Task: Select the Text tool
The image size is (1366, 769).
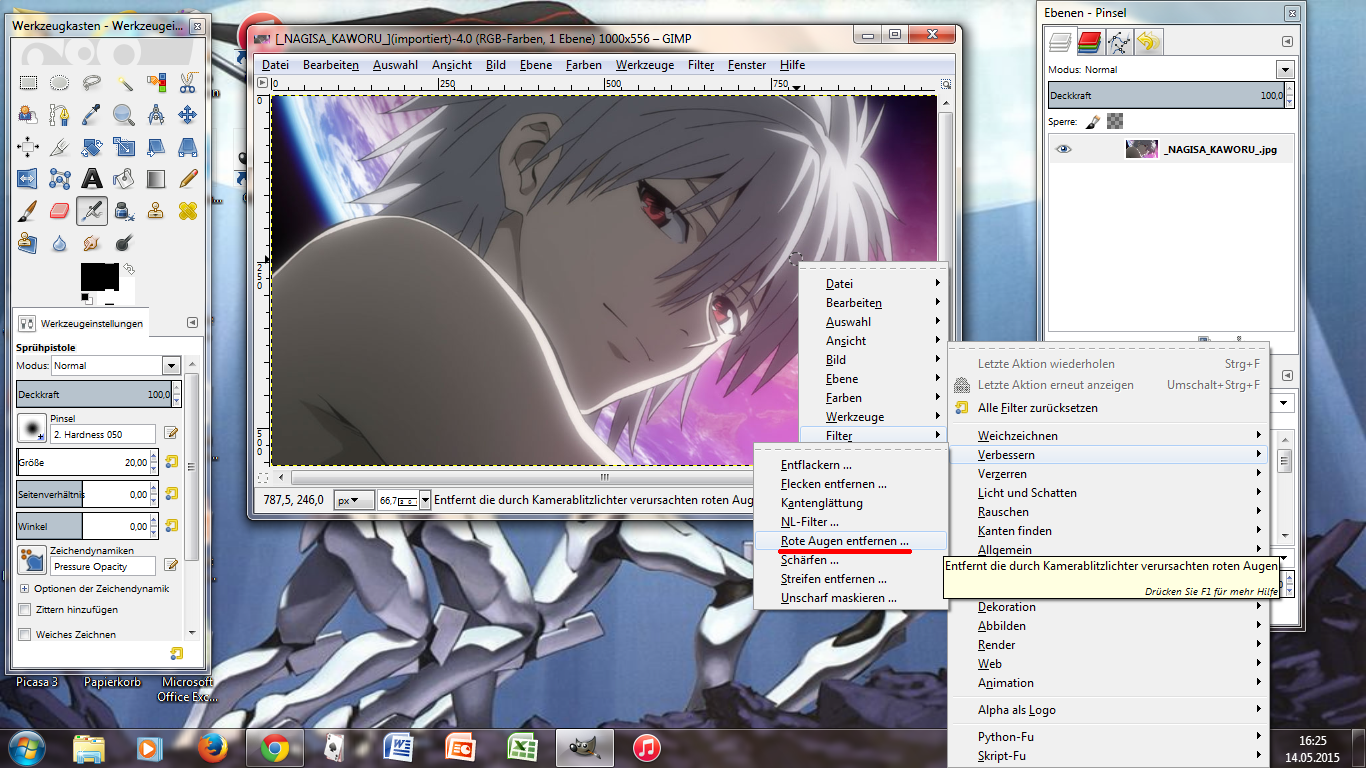Action: (x=92, y=179)
